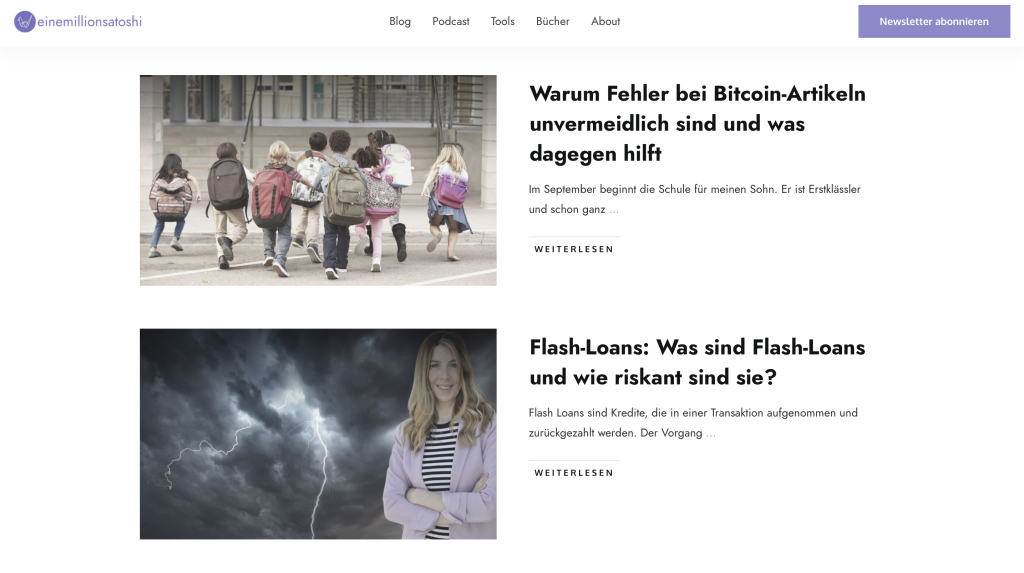Open the Blog menu item

click(x=400, y=22)
